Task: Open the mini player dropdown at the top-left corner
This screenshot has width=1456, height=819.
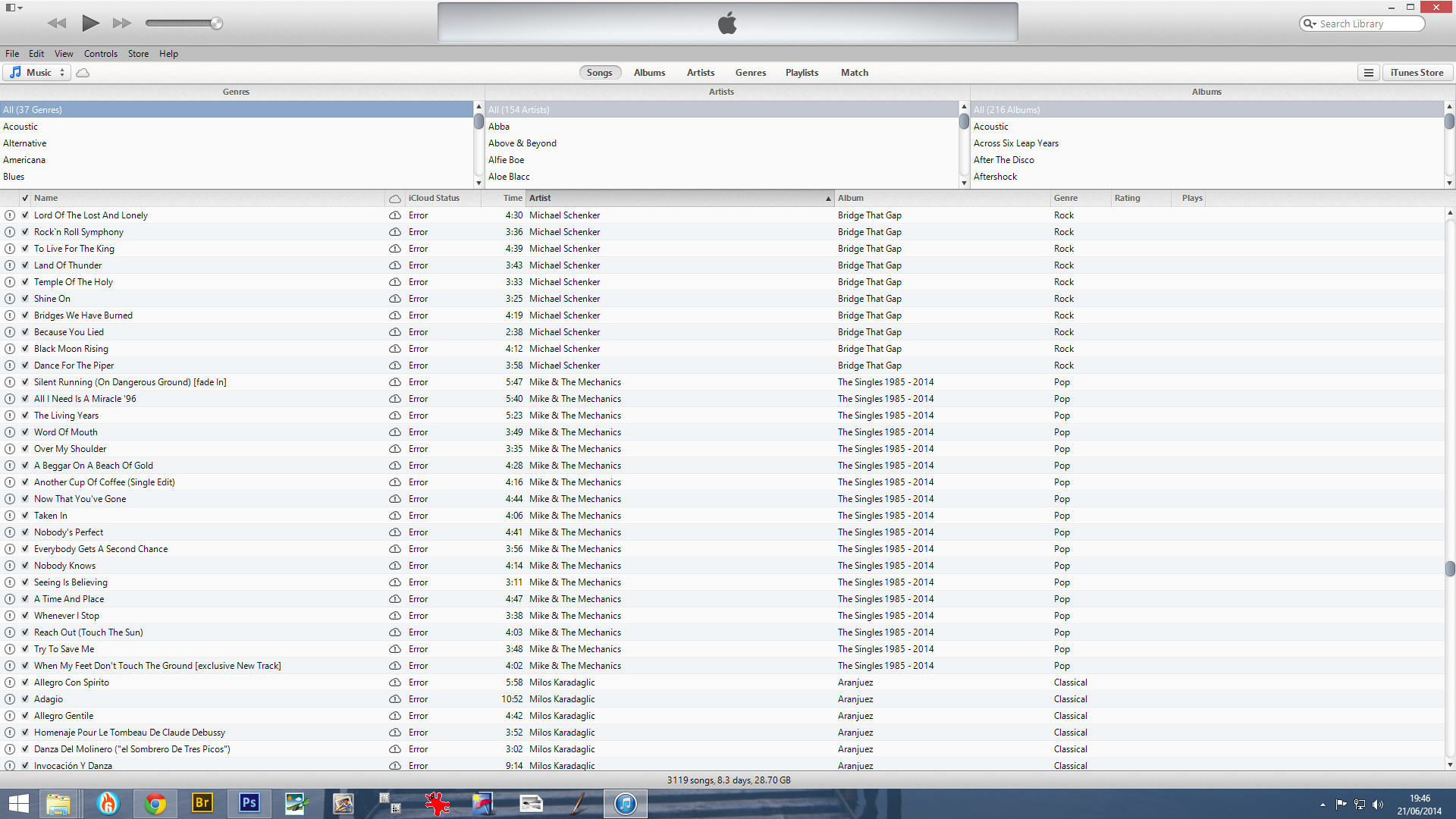Action: pyautogui.click(x=14, y=8)
